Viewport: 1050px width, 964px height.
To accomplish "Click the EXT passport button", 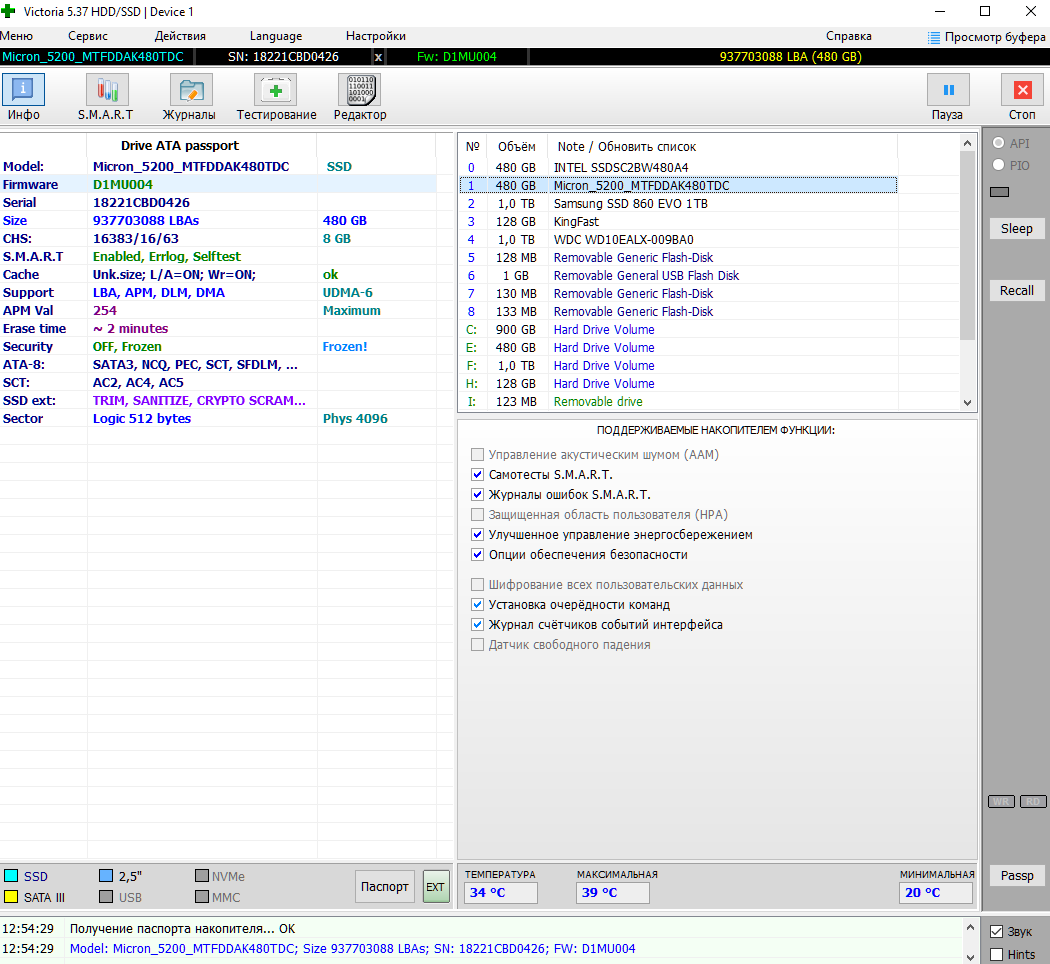I will tap(436, 886).
